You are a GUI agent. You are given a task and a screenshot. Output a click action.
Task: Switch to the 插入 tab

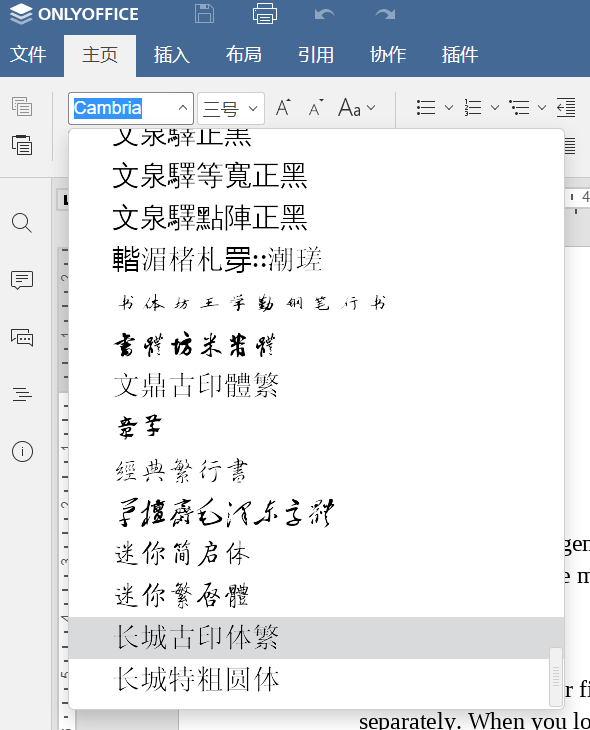pos(172,55)
